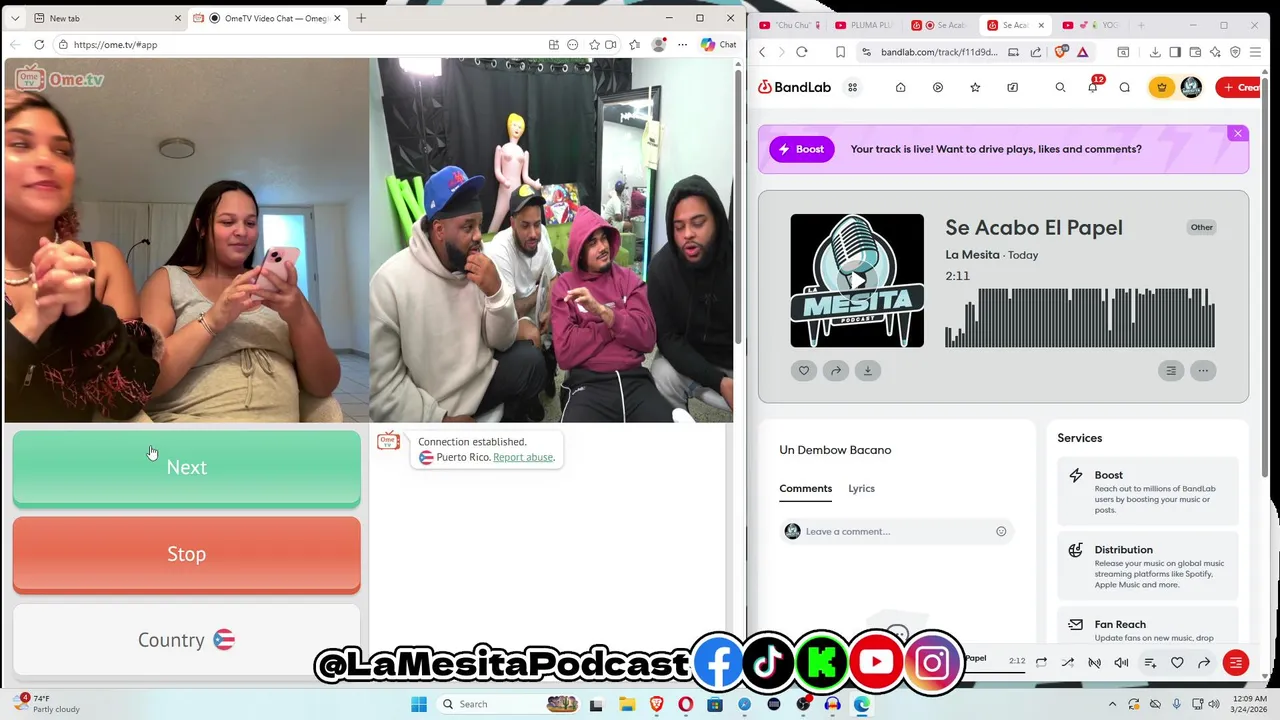
Task: Open the track details list icon
Action: pyautogui.click(x=1171, y=371)
